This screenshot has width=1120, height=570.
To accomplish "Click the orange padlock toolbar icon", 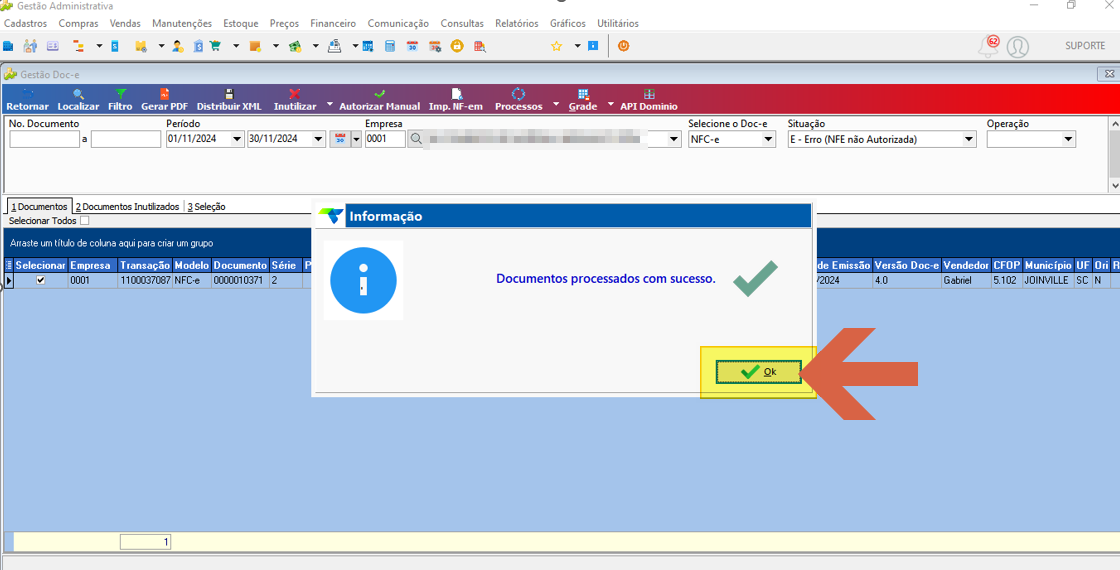I will click(457, 46).
